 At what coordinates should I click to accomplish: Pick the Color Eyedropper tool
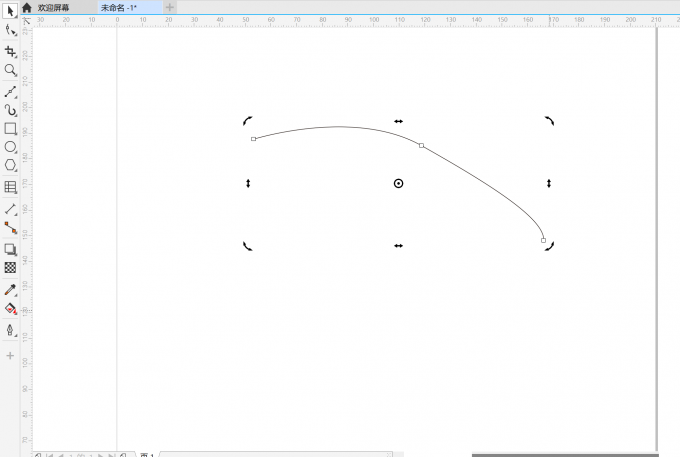click(x=10, y=290)
